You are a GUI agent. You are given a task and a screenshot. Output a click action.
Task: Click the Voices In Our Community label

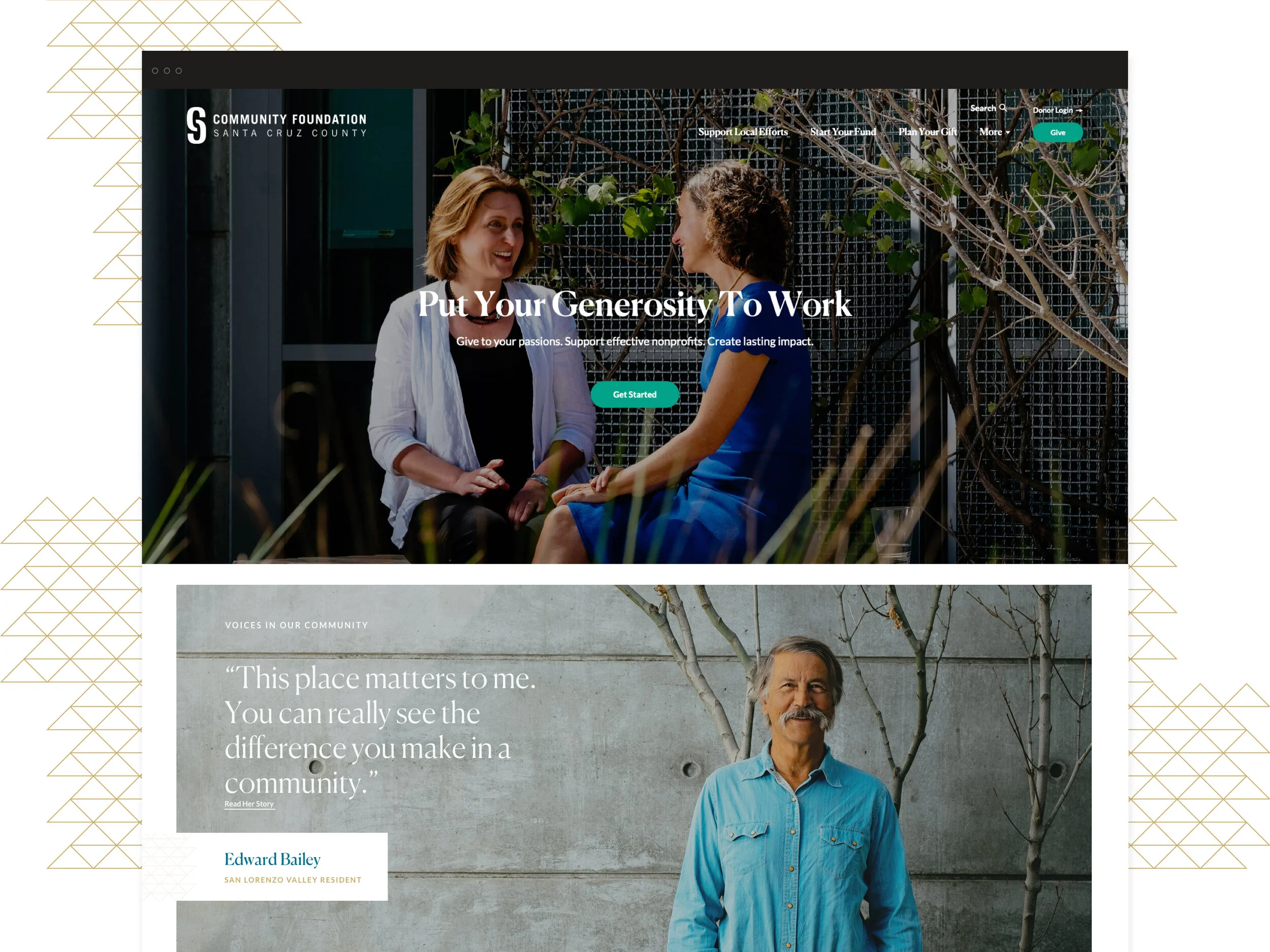(x=296, y=625)
